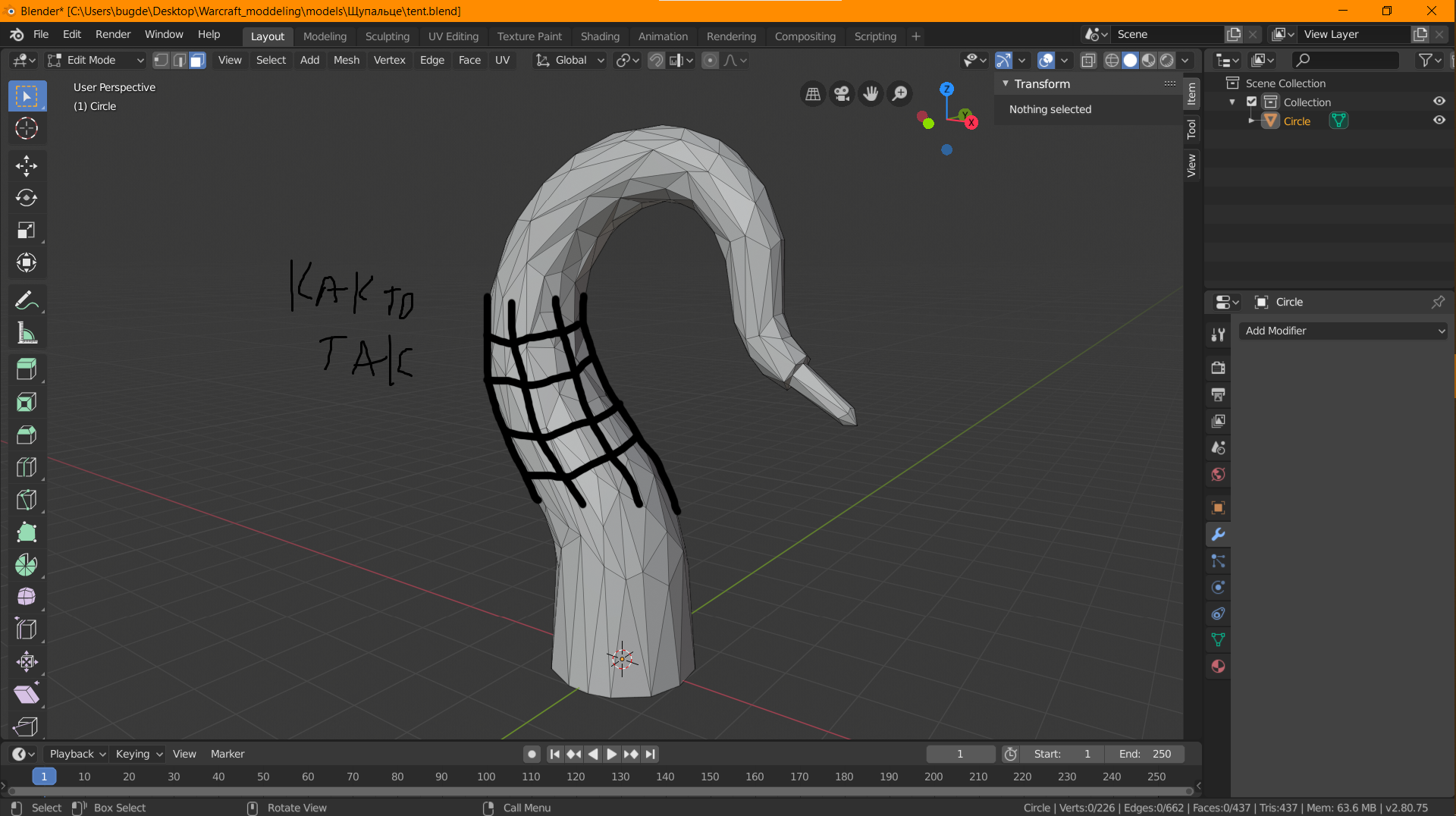Image resolution: width=1456 pixels, height=816 pixels.
Task: Open the Keying popover in timeline
Action: click(x=138, y=754)
